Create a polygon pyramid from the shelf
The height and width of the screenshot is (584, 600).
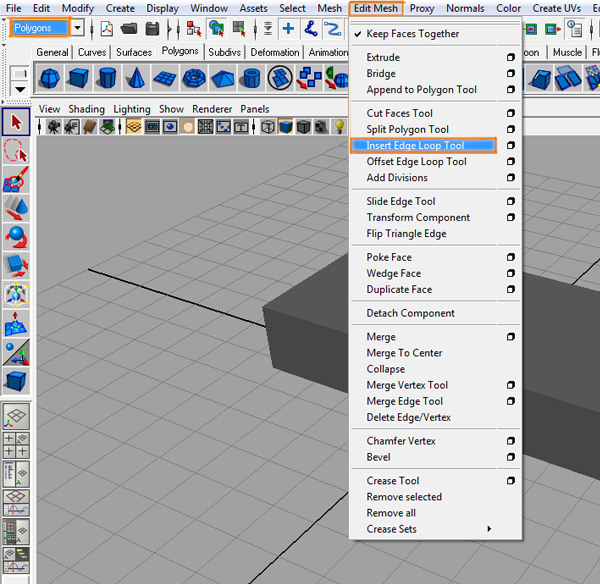point(222,78)
